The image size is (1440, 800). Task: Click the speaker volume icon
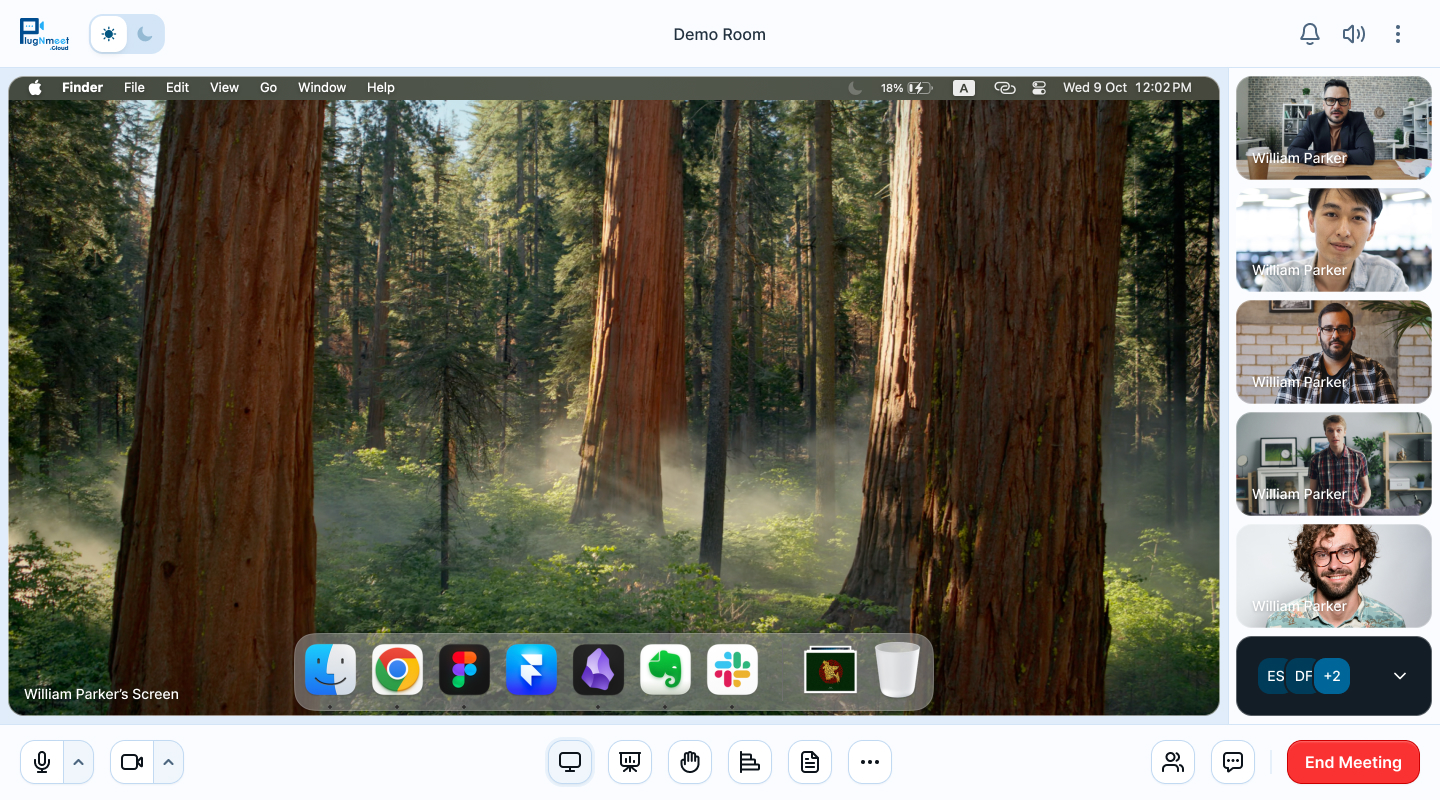click(x=1354, y=33)
